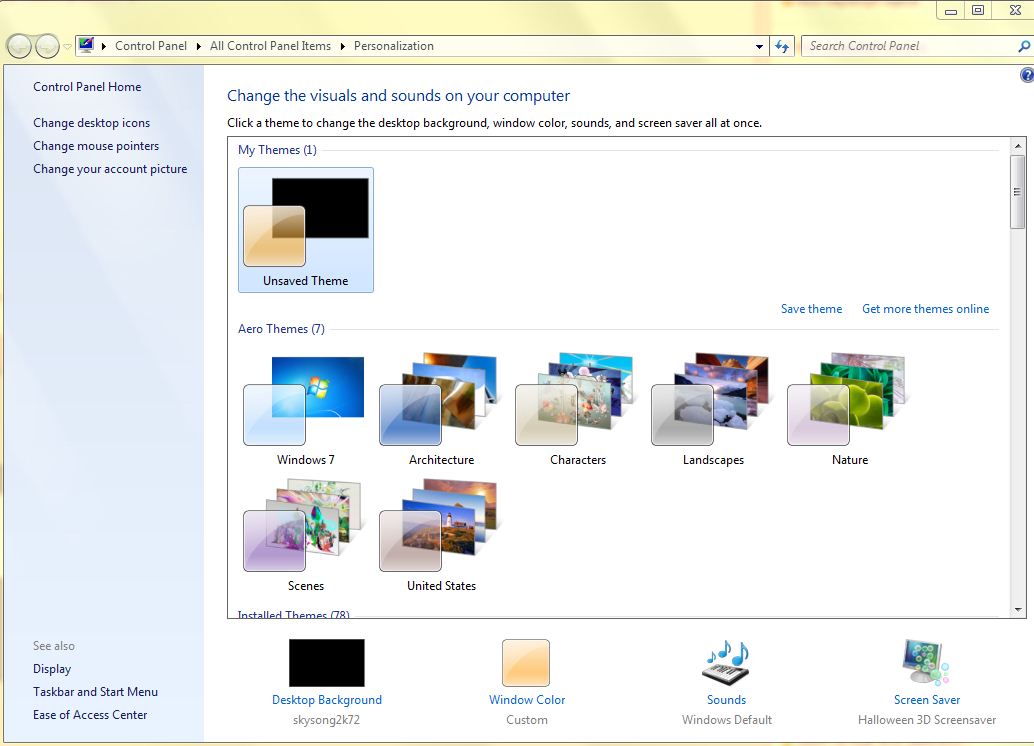The height and width of the screenshot is (746, 1034).
Task: Click the Forward navigation button
Action: tap(47, 46)
